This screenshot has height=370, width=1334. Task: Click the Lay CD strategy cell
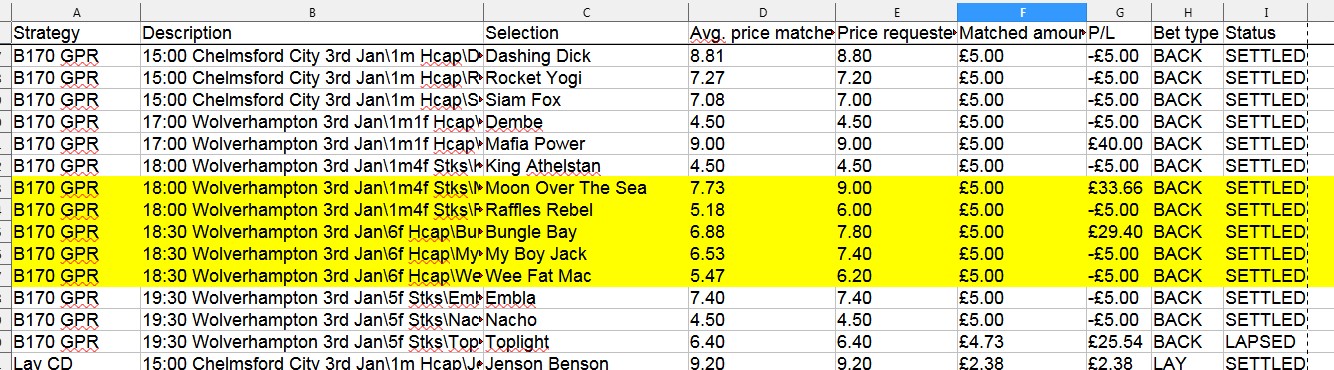pos(76,362)
